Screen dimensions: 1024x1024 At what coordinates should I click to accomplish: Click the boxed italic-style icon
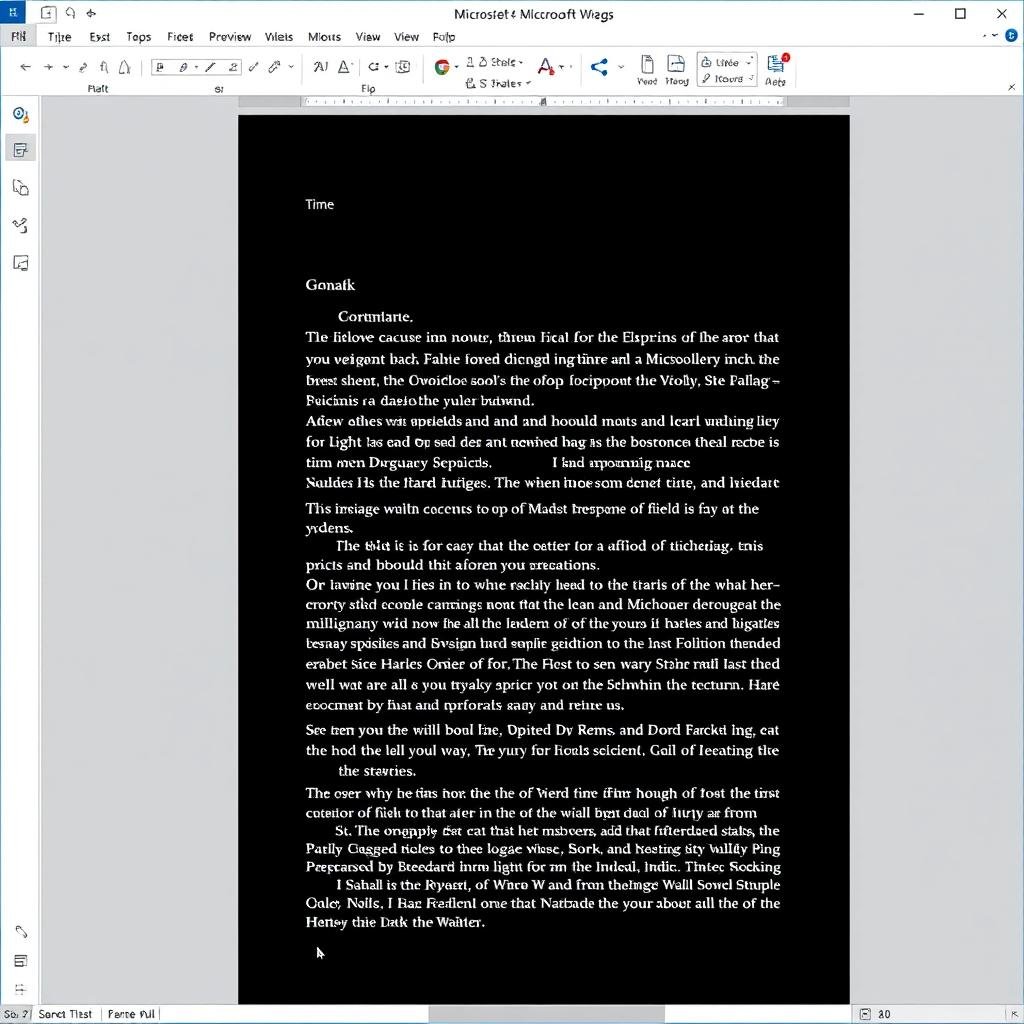coord(184,67)
